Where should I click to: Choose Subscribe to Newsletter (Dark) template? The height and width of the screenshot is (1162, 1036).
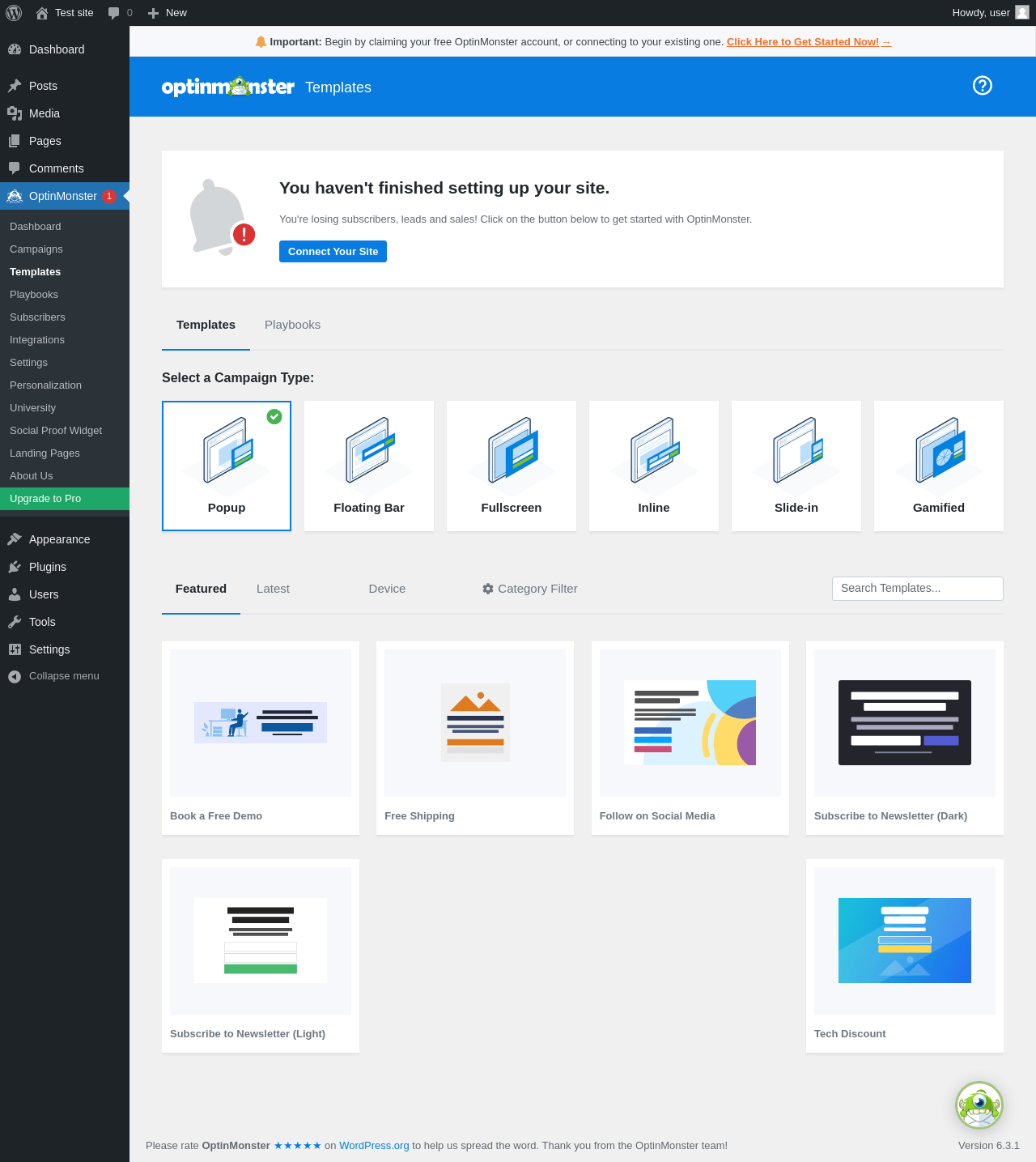tap(905, 738)
